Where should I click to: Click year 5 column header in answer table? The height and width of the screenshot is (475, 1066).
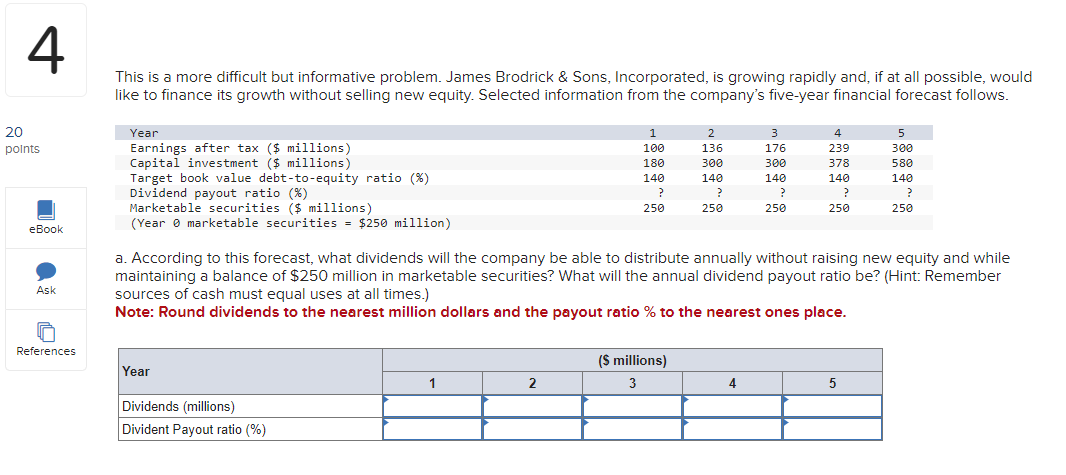click(x=832, y=383)
